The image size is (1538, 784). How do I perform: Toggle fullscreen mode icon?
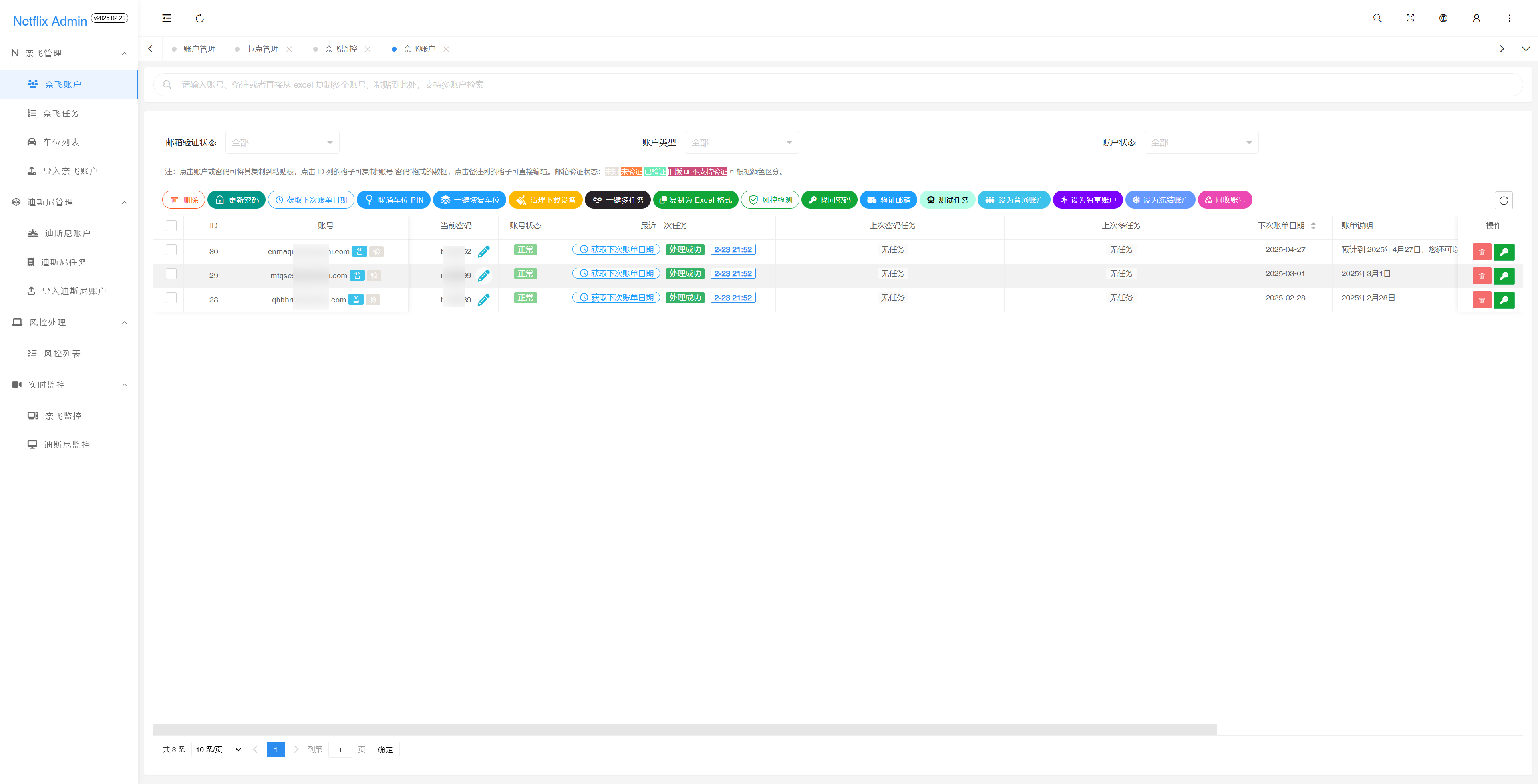pos(1410,18)
